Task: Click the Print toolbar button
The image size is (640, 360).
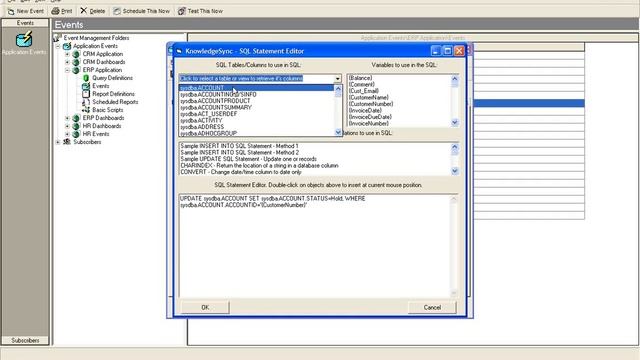Action: (62, 11)
